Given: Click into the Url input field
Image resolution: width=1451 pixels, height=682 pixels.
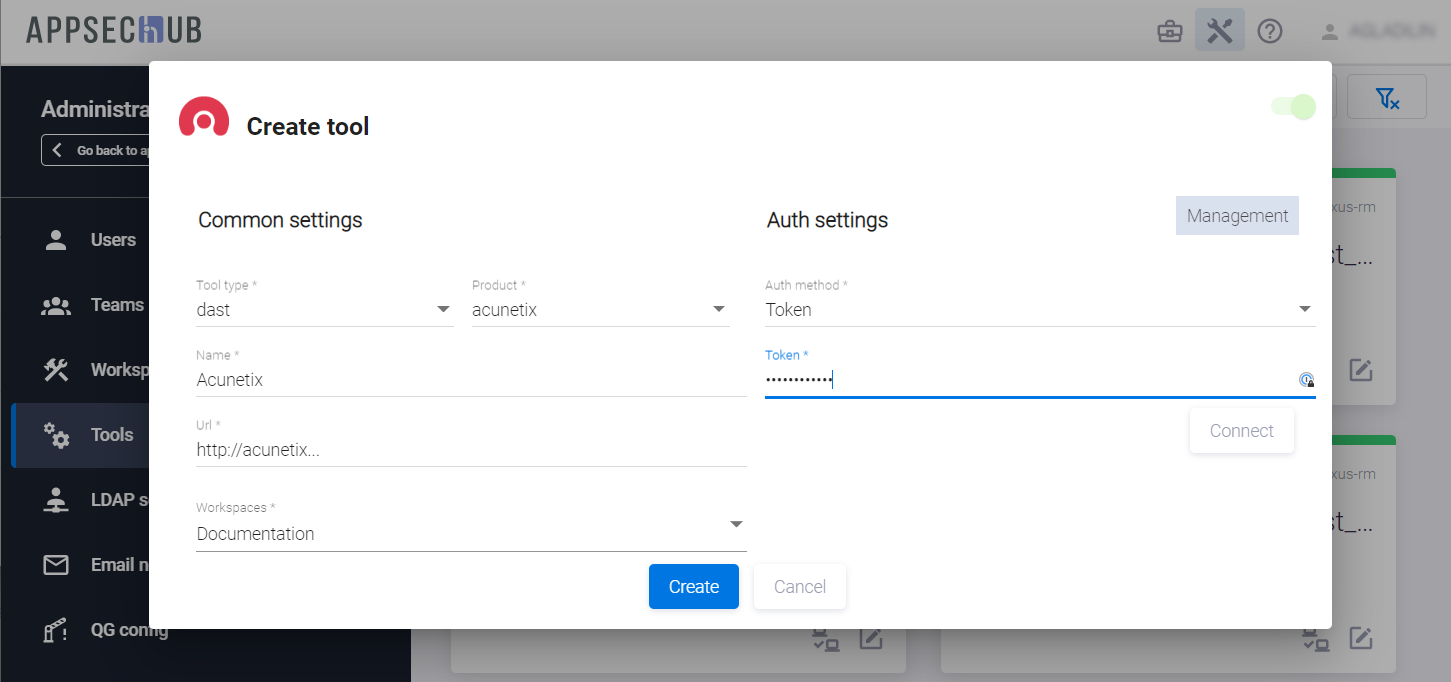Looking at the screenshot, I should [x=470, y=450].
